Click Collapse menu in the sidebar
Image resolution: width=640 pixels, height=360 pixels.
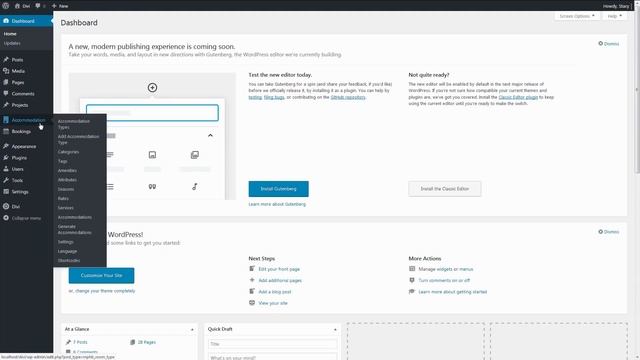[26, 218]
